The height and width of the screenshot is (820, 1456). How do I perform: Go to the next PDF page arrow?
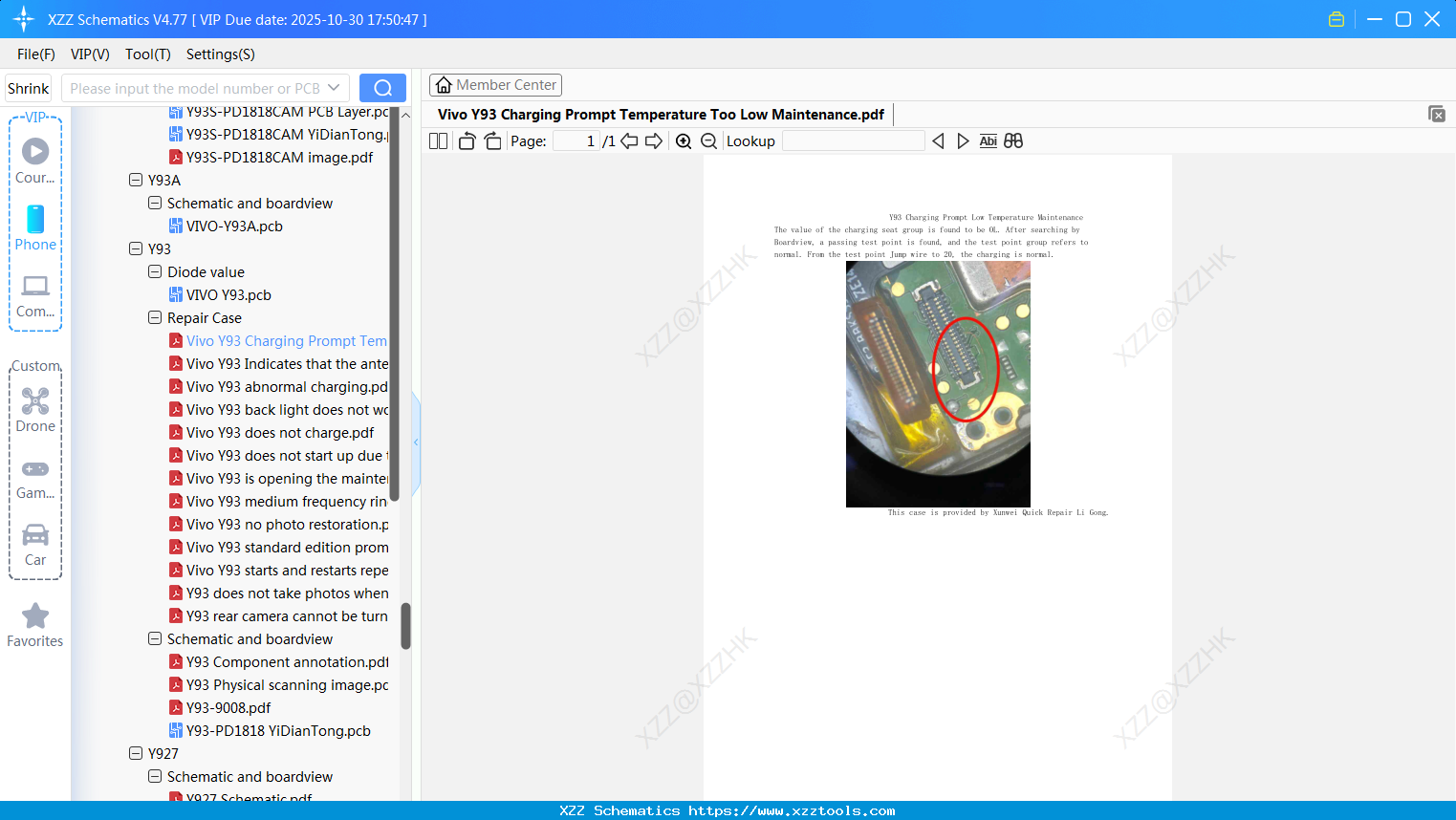coord(654,141)
